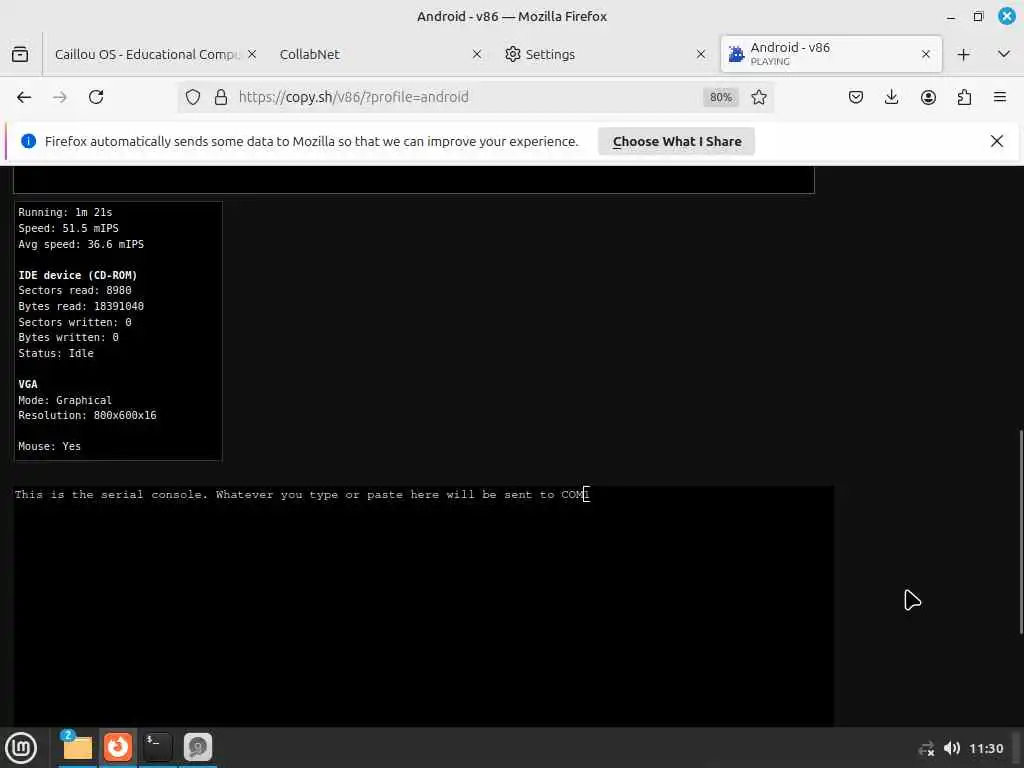Click 'Status: Idle' line
This screenshot has width=1024, height=768.
pos(56,353)
